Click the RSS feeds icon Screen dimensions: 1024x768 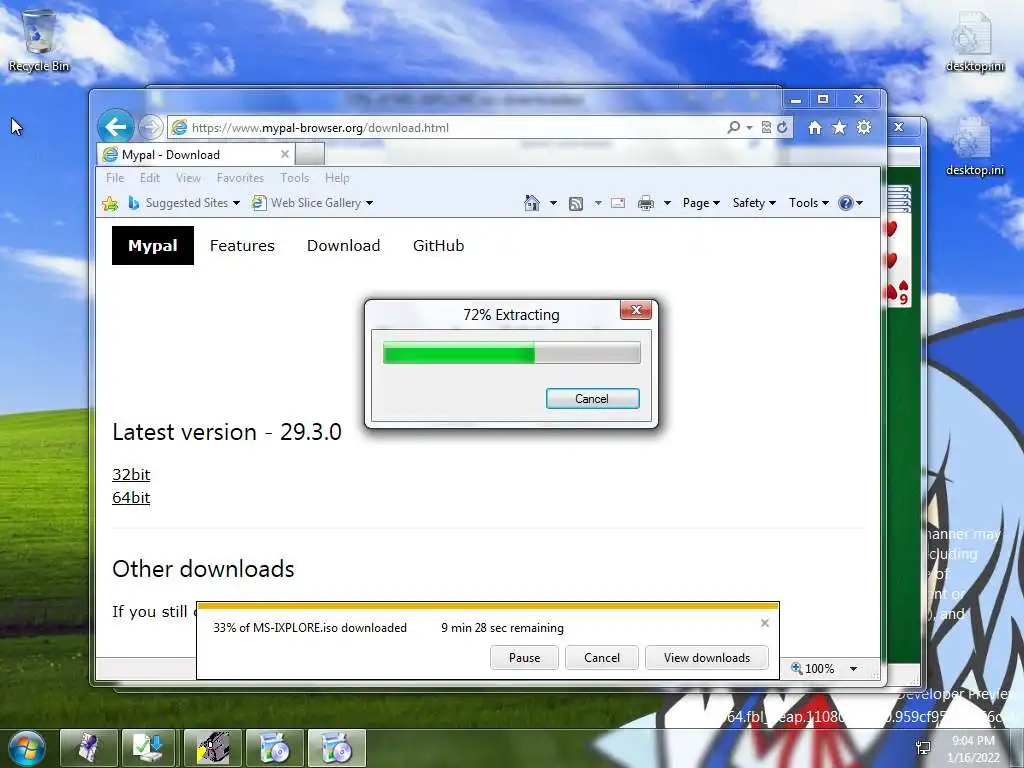click(576, 204)
